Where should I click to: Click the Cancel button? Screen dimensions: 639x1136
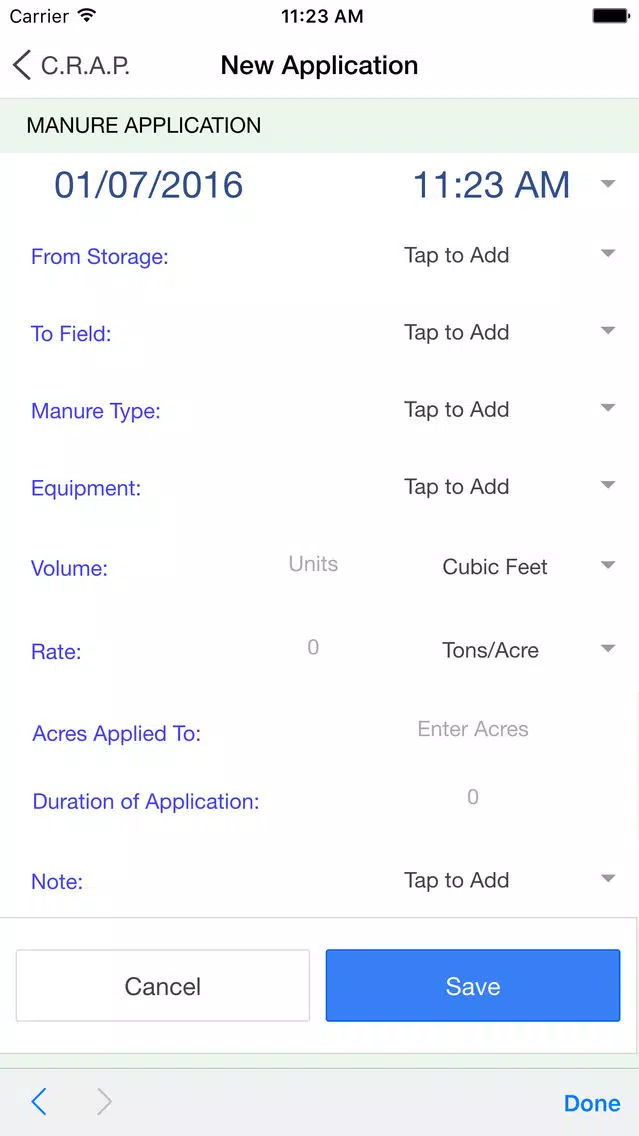(x=163, y=986)
